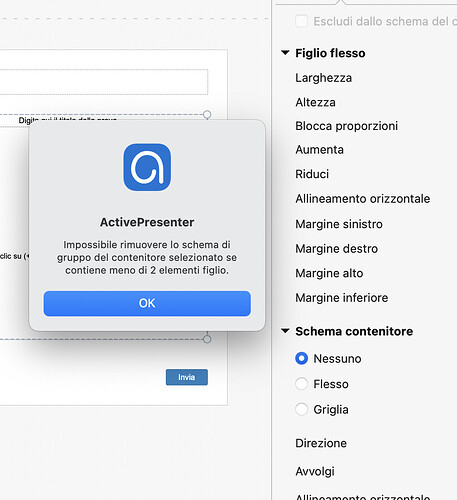Screen dimensions: 457x500
Task: Tick the Escludi dallo schema checkbox
Action: click(x=302, y=21)
